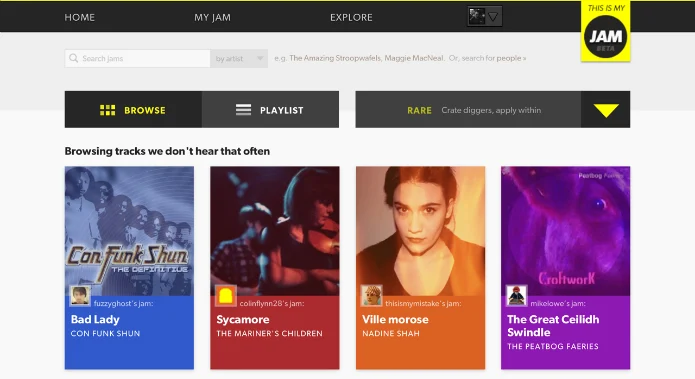Click "fuzzyghost's jam" label

coord(124,303)
